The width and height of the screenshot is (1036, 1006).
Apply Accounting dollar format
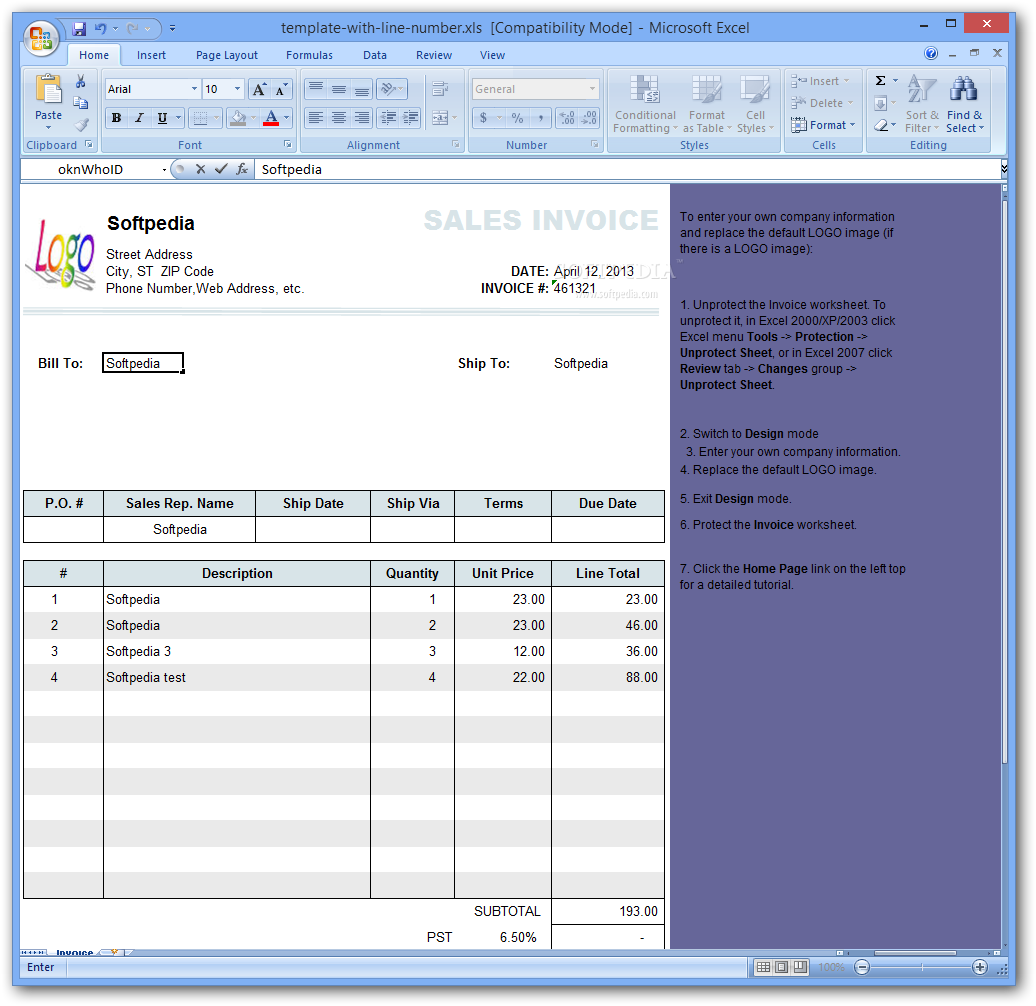point(484,118)
